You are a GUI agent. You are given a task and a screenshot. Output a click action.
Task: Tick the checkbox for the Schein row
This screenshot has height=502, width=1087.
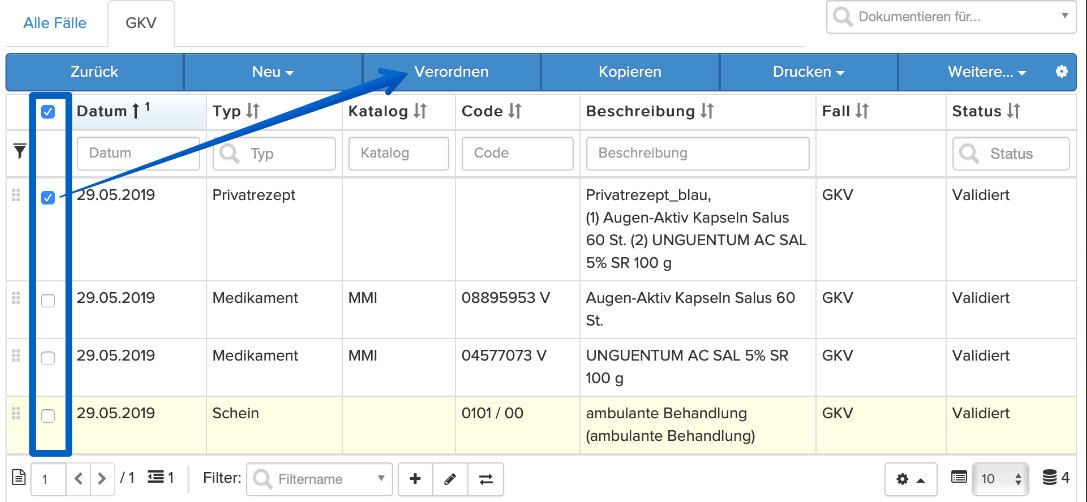tap(48, 416)
